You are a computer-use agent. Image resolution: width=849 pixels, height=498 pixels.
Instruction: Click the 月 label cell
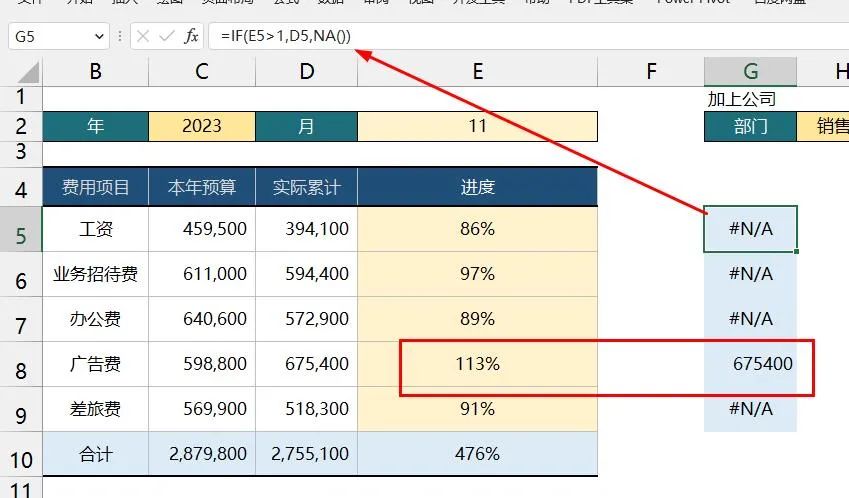click(306, 126)
